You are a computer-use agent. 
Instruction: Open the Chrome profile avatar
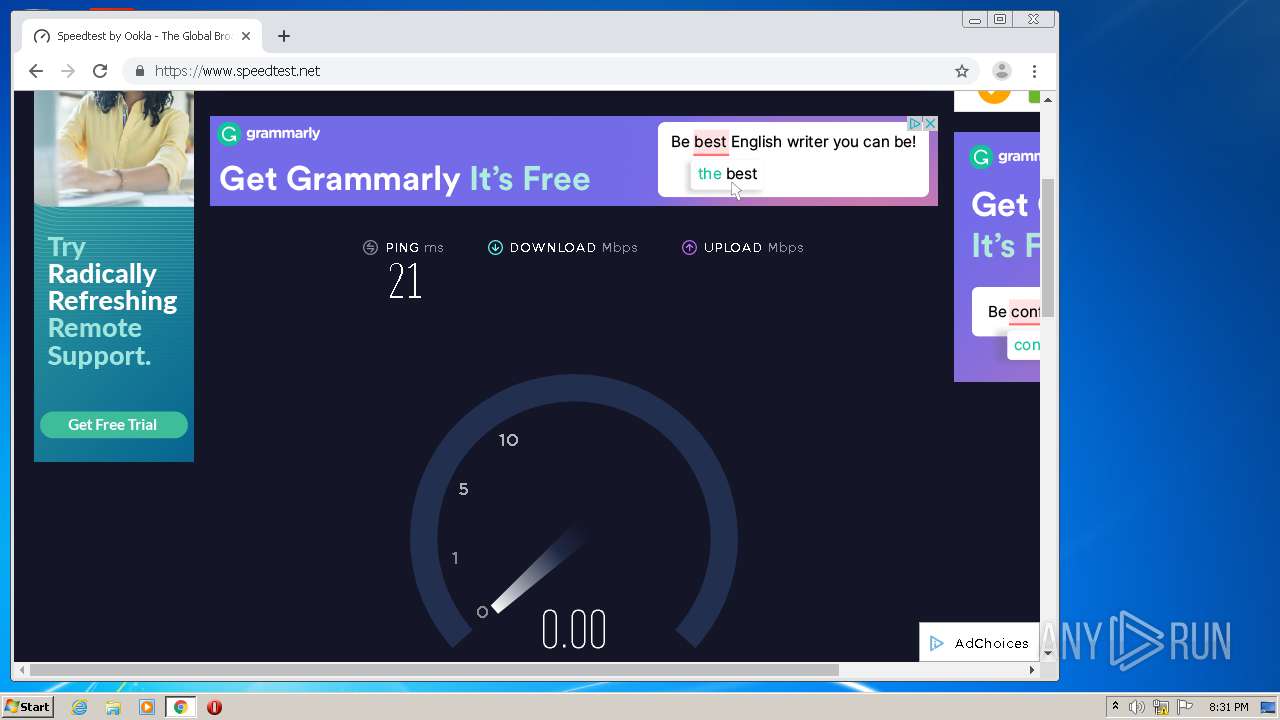coord(1001,71)
